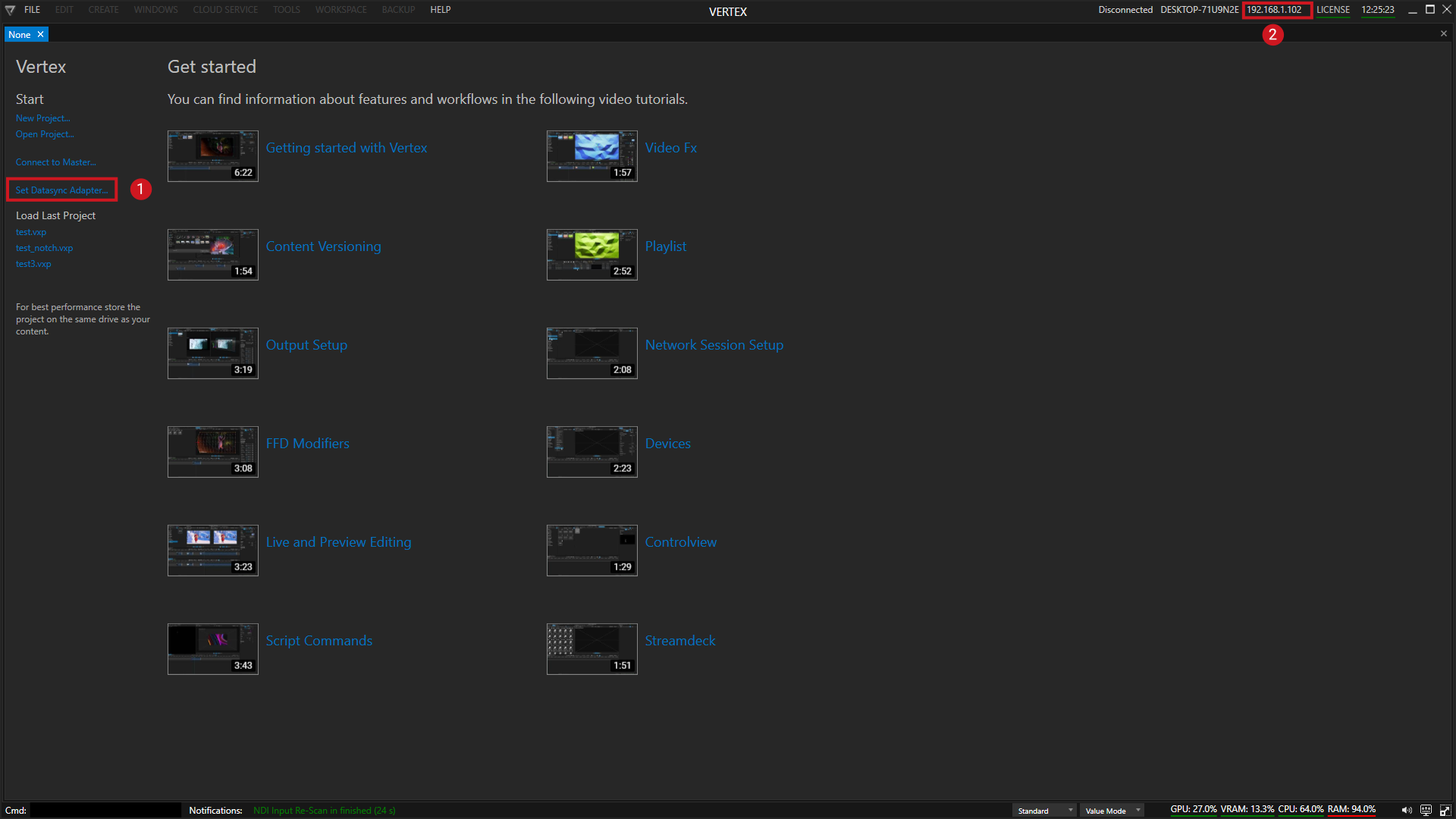
Task: Click the LICENSE indicator in title bar
Action: [1333, 10]
